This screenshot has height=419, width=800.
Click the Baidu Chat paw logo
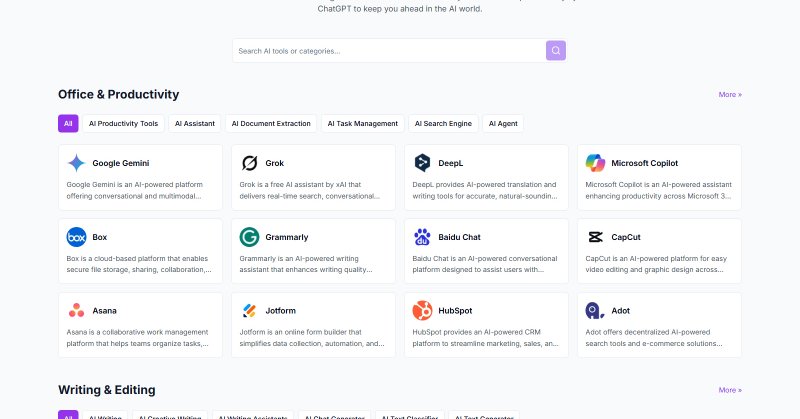click(422, 237)
